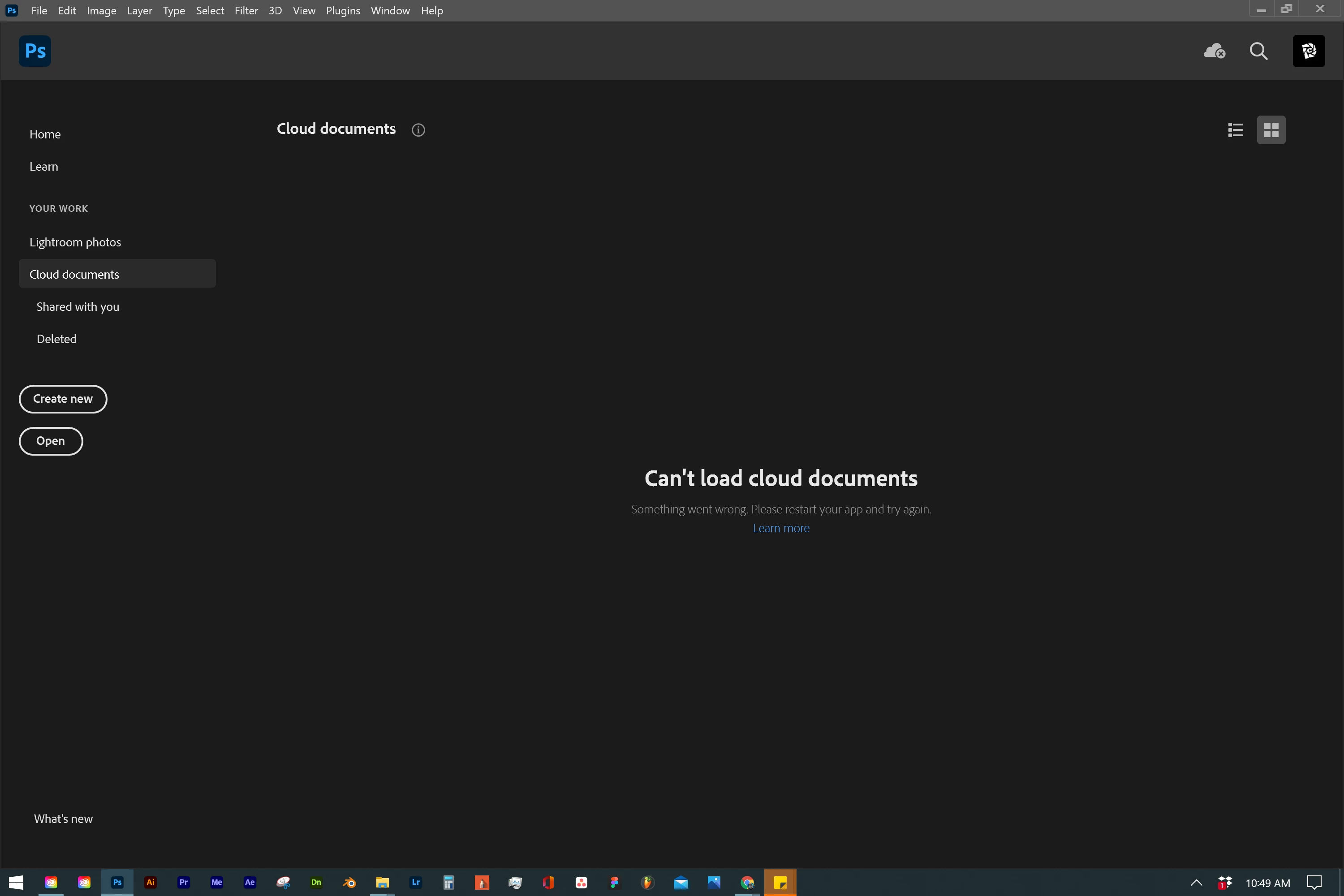Select Lightroom photos in the sidebar

click(75, 242)
